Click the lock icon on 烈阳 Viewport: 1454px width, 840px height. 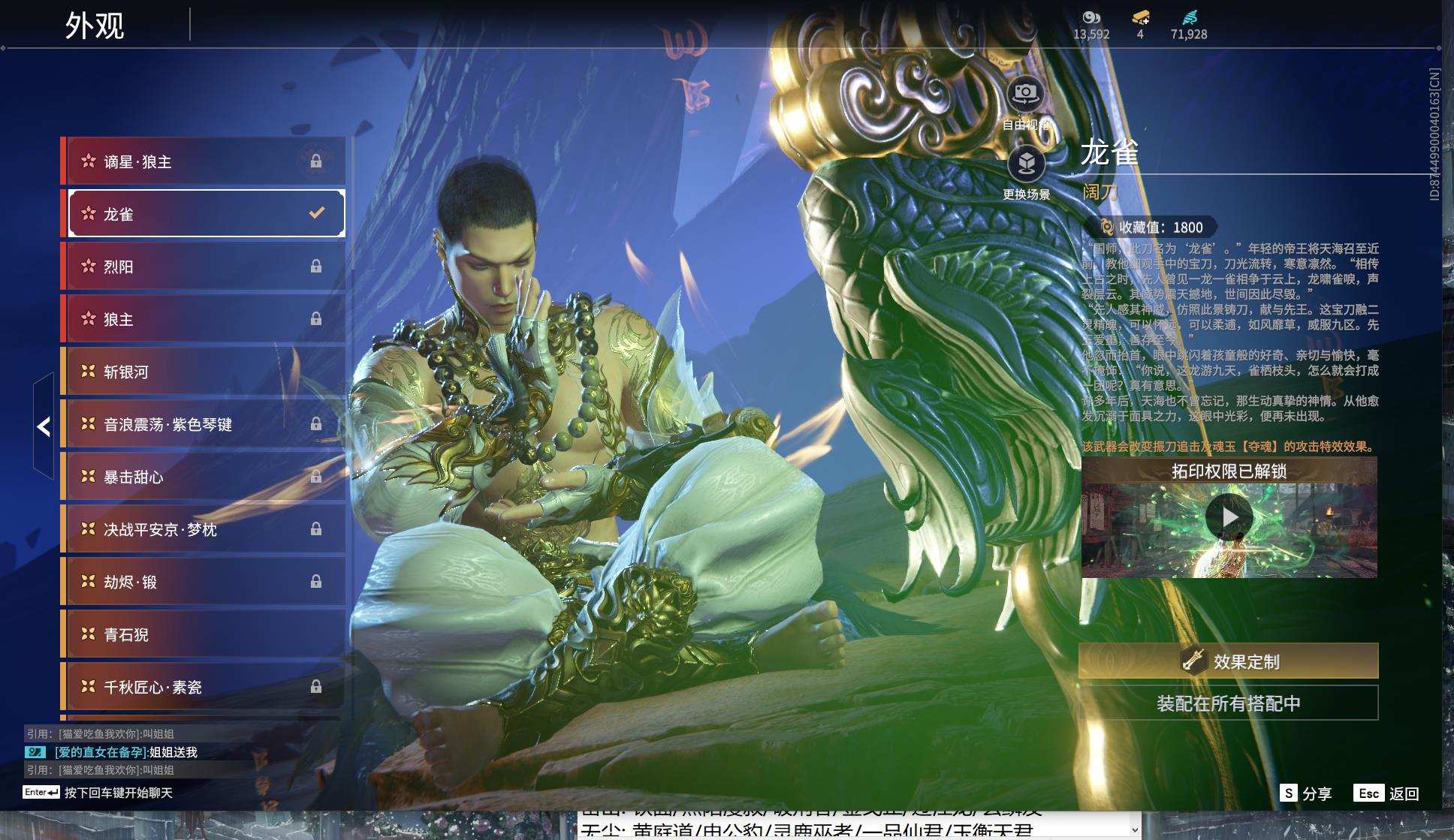tap(316, 266)
